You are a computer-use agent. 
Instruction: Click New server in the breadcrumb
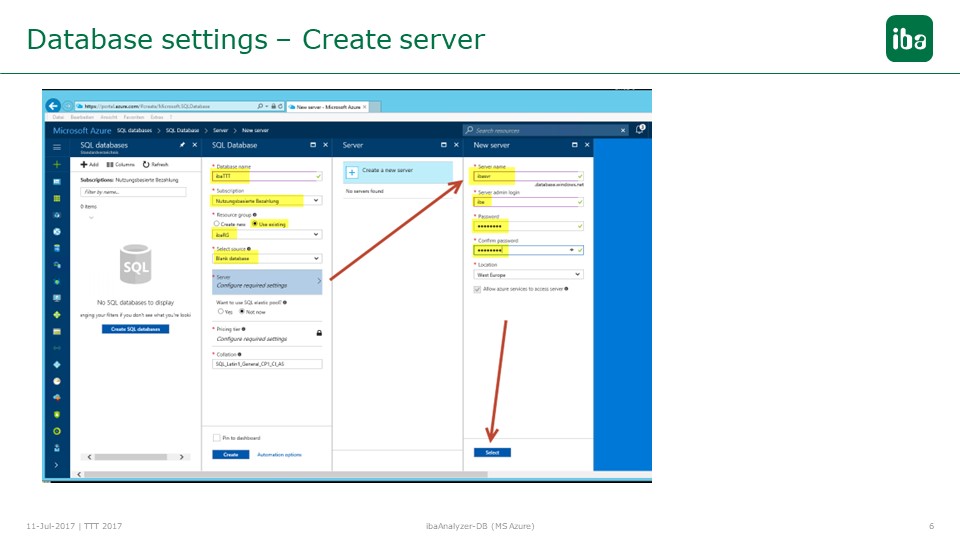(255, 130)
